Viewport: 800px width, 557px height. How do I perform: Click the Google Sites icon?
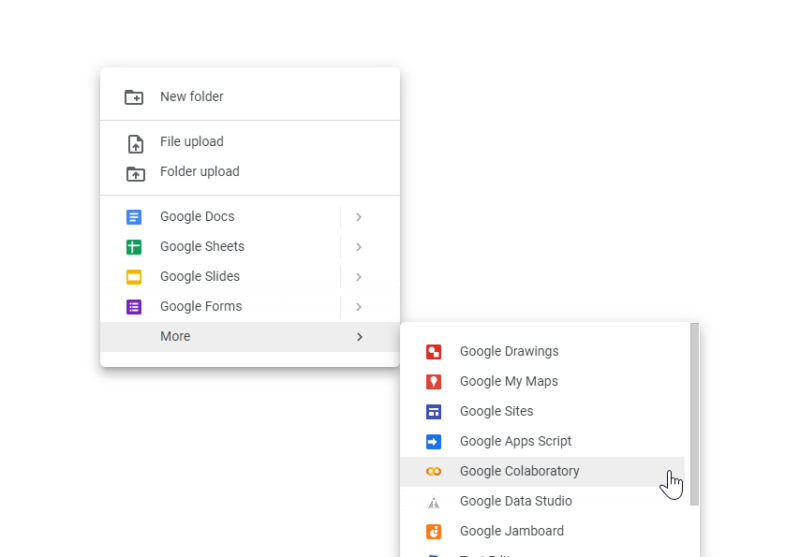[433, 412]
